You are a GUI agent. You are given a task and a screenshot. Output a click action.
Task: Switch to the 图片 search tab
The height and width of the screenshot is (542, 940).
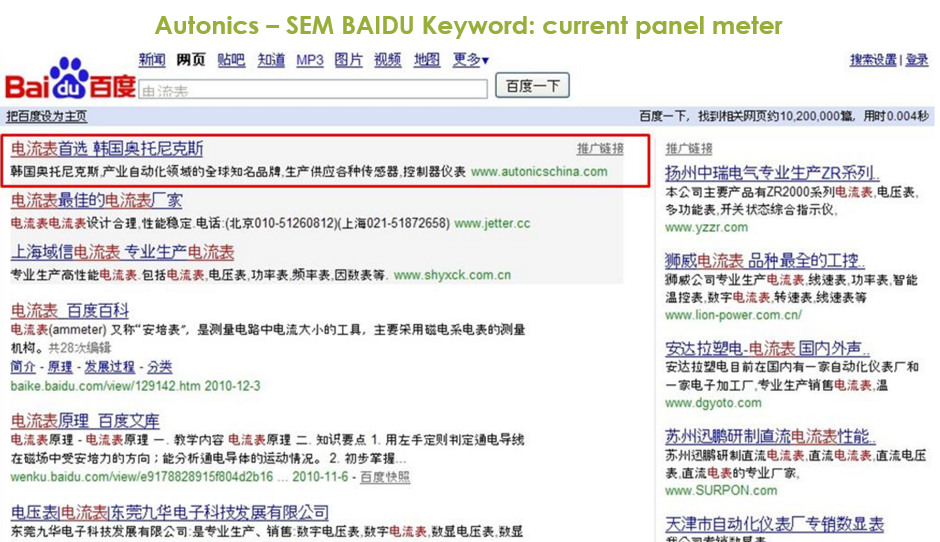pos(349,60)
